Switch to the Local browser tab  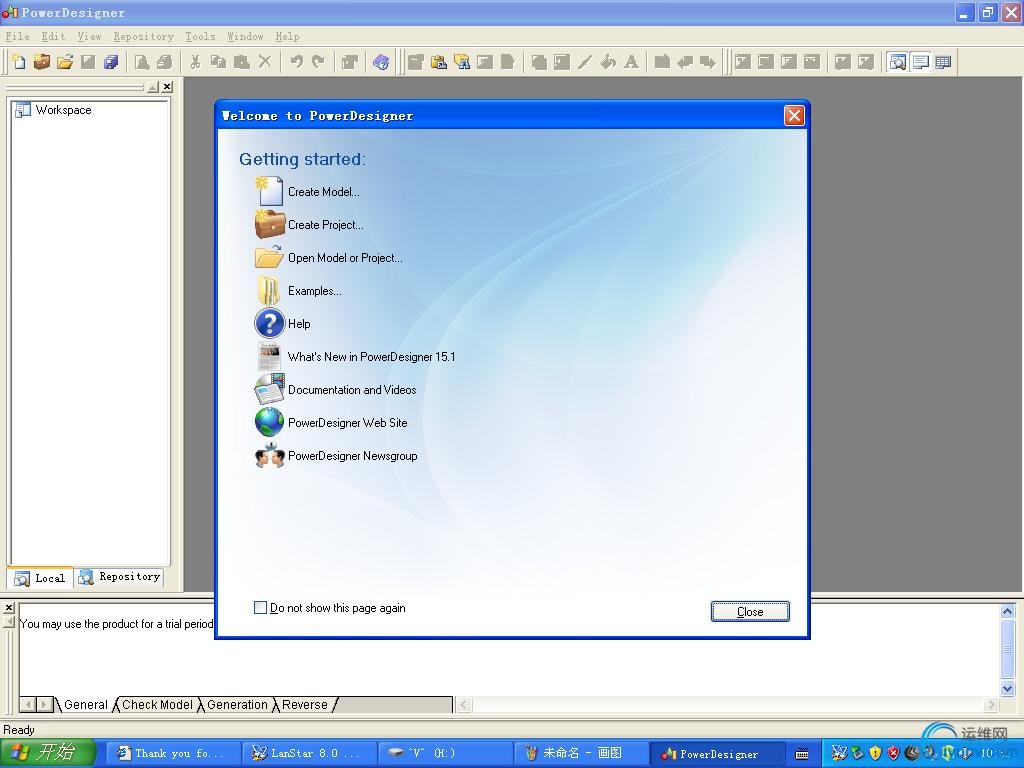click(x=40, y=578)
